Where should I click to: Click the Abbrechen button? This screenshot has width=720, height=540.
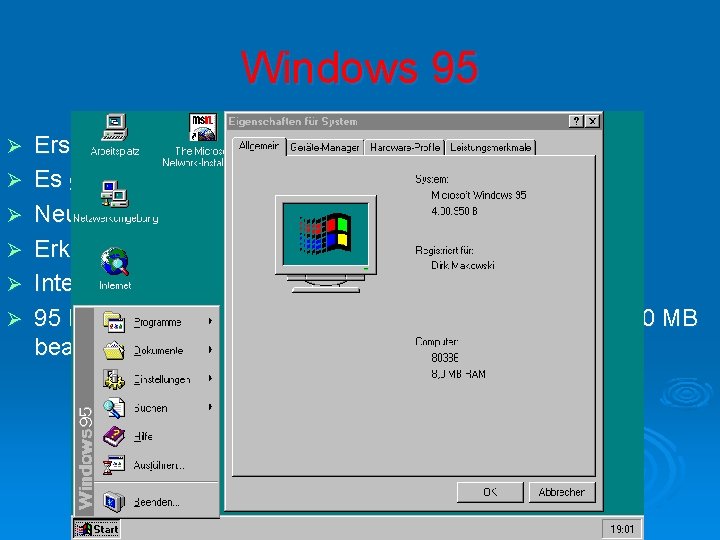(562, 492)
